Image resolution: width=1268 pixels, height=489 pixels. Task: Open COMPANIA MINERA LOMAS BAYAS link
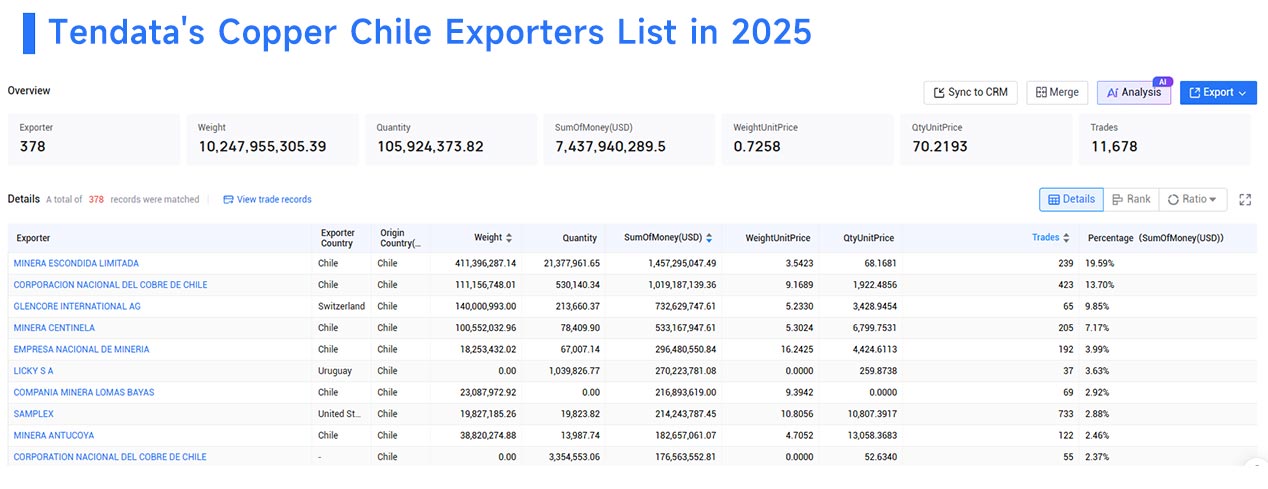(x=84, y=392)
